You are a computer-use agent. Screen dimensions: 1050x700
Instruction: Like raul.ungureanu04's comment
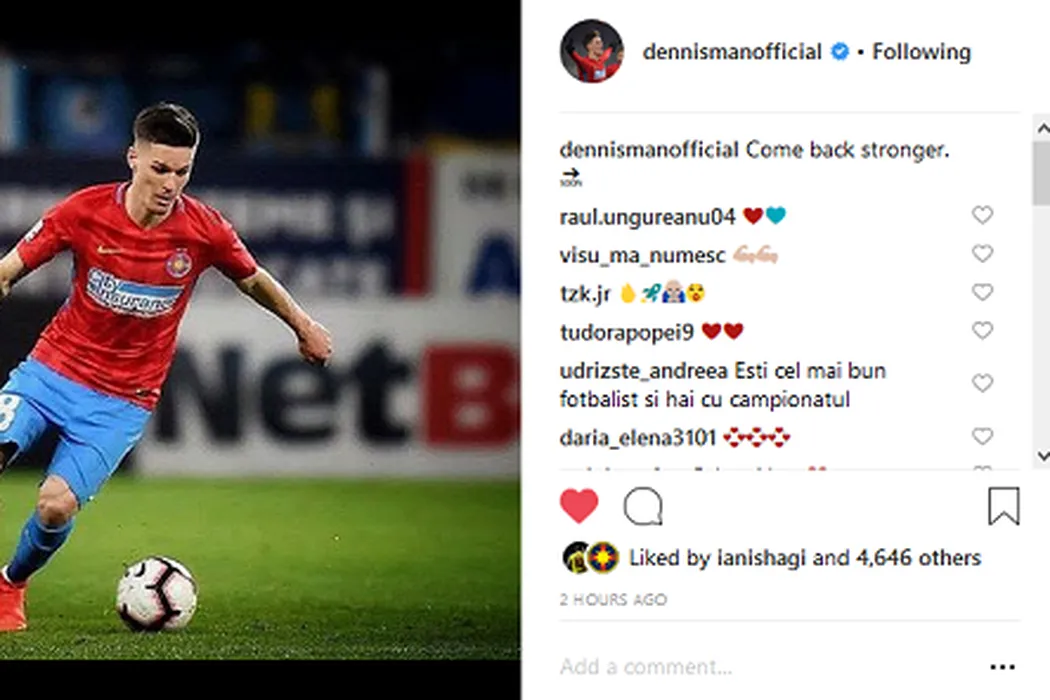(982, 215)
